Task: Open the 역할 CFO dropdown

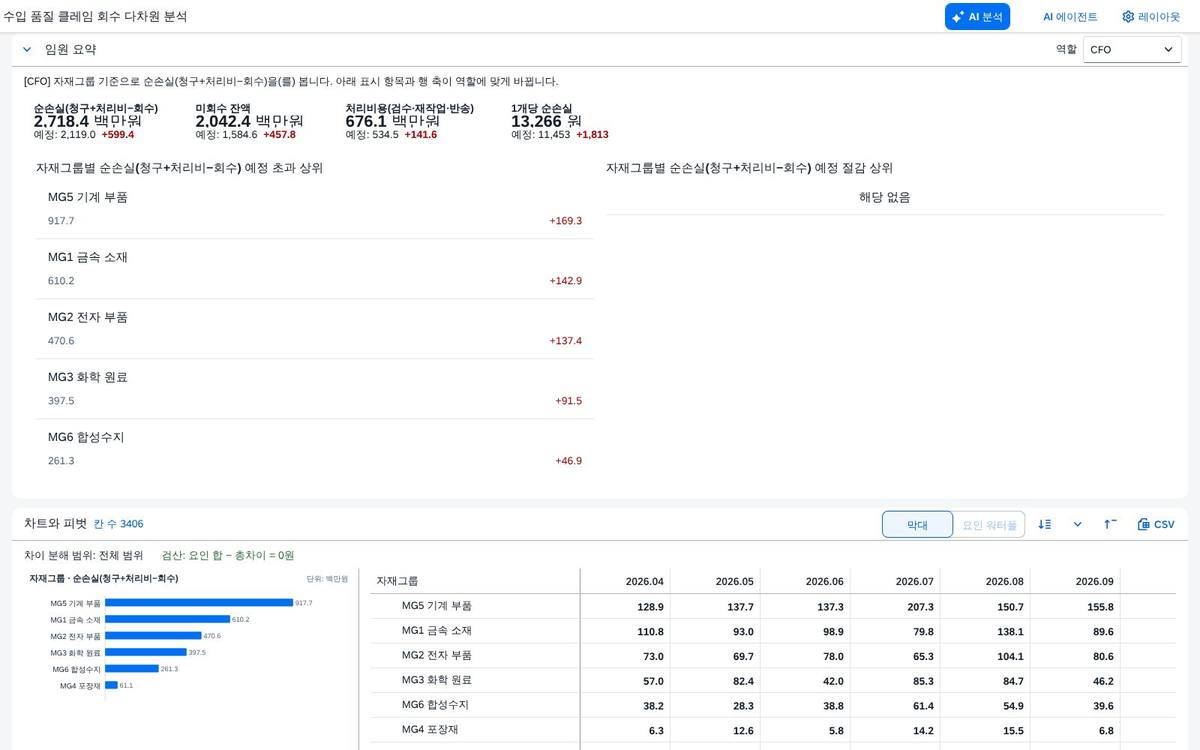Action: (x=1132, y=49)
